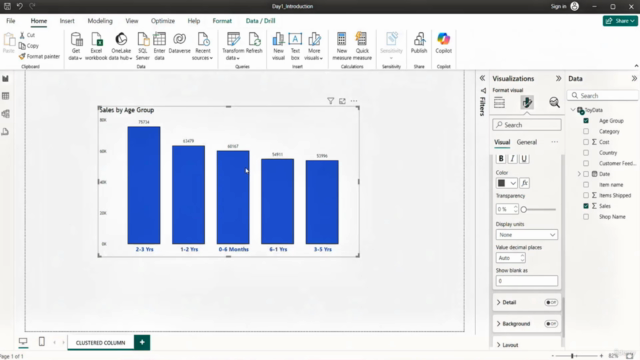The width and height of the screenshot is (640, 360).
Task: Open the Data / Drill tab
Action: click(260, 21)
